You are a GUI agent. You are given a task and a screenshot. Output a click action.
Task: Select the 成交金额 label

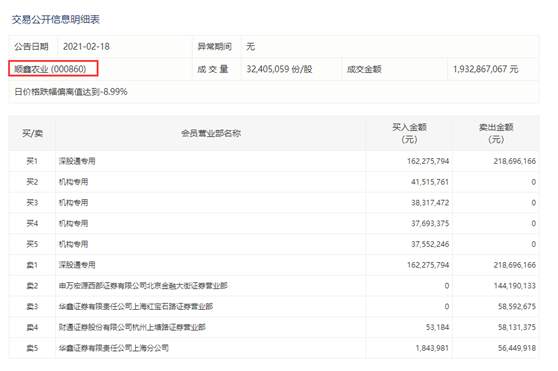coord(364,69)
